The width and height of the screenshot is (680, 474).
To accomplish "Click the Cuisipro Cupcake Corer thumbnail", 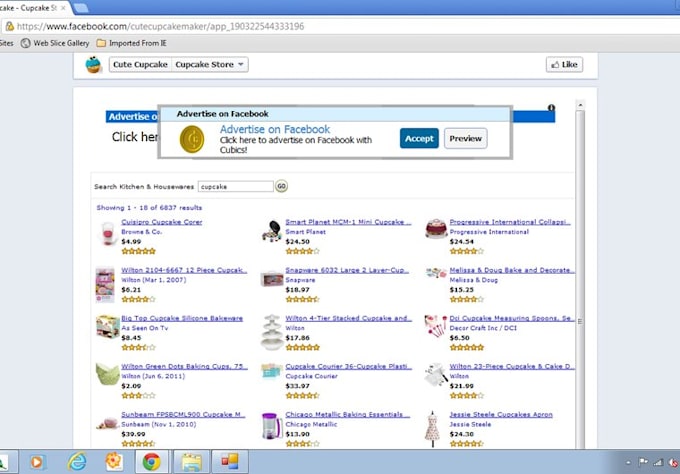I will [x=107, y=233].
